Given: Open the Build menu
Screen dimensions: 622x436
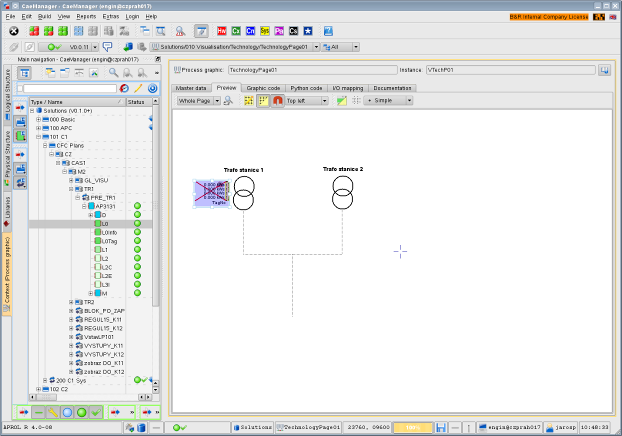Looking at the screenshot, I should point(44,17).
